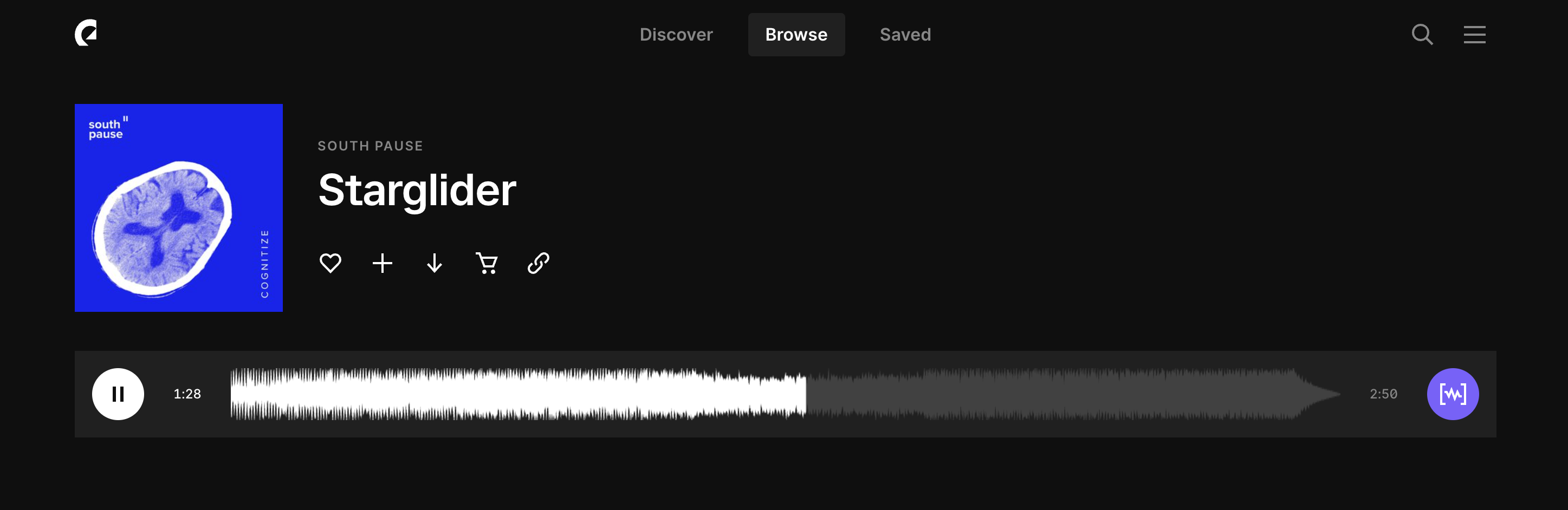Click the site logo in the header
1568x510 pixels.
86,33
